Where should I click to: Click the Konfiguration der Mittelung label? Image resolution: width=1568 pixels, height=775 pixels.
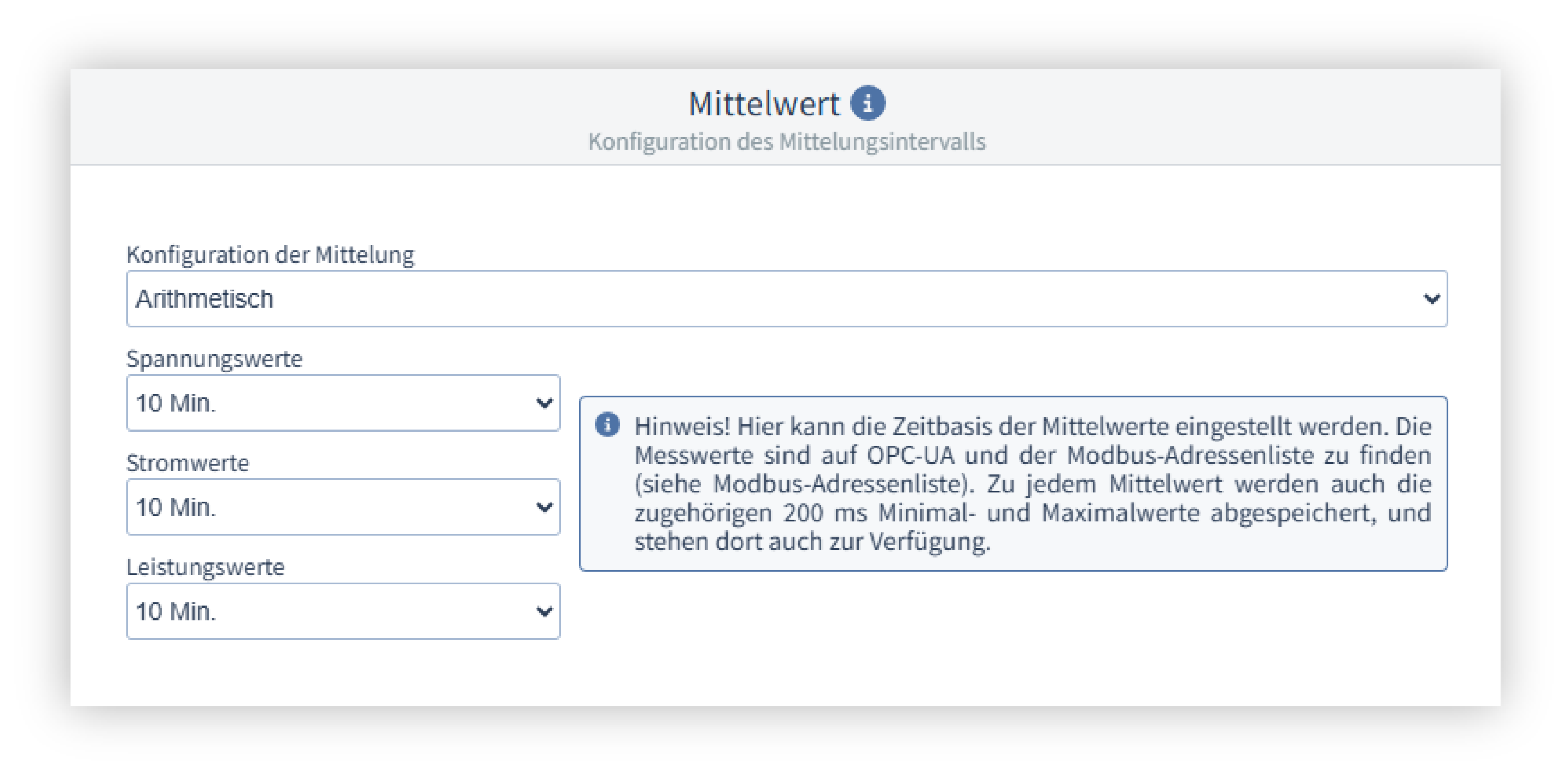270,254
